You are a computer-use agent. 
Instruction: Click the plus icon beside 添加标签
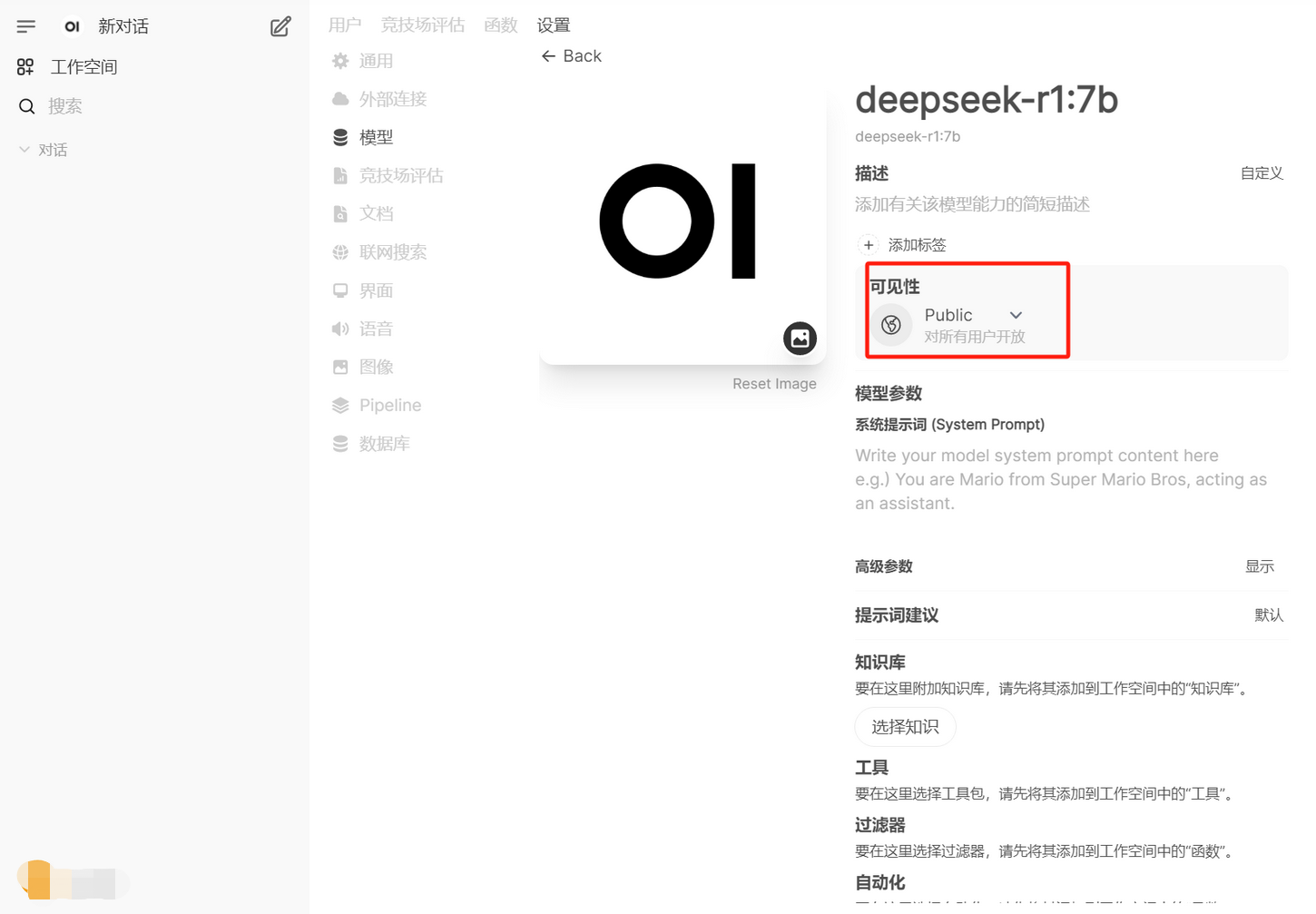pos(869,245)
